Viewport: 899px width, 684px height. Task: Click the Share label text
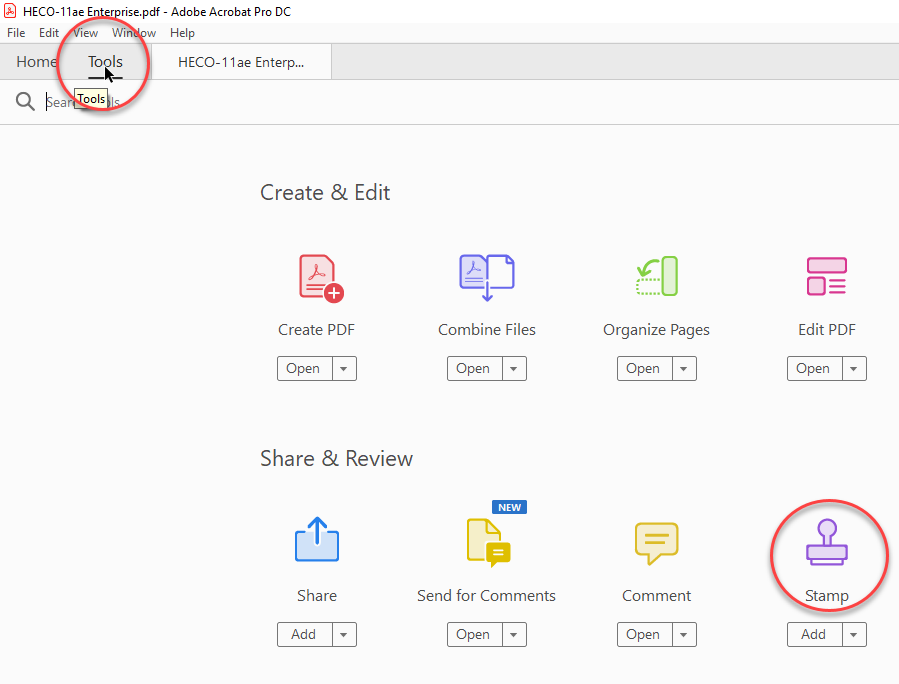(317, 596)
